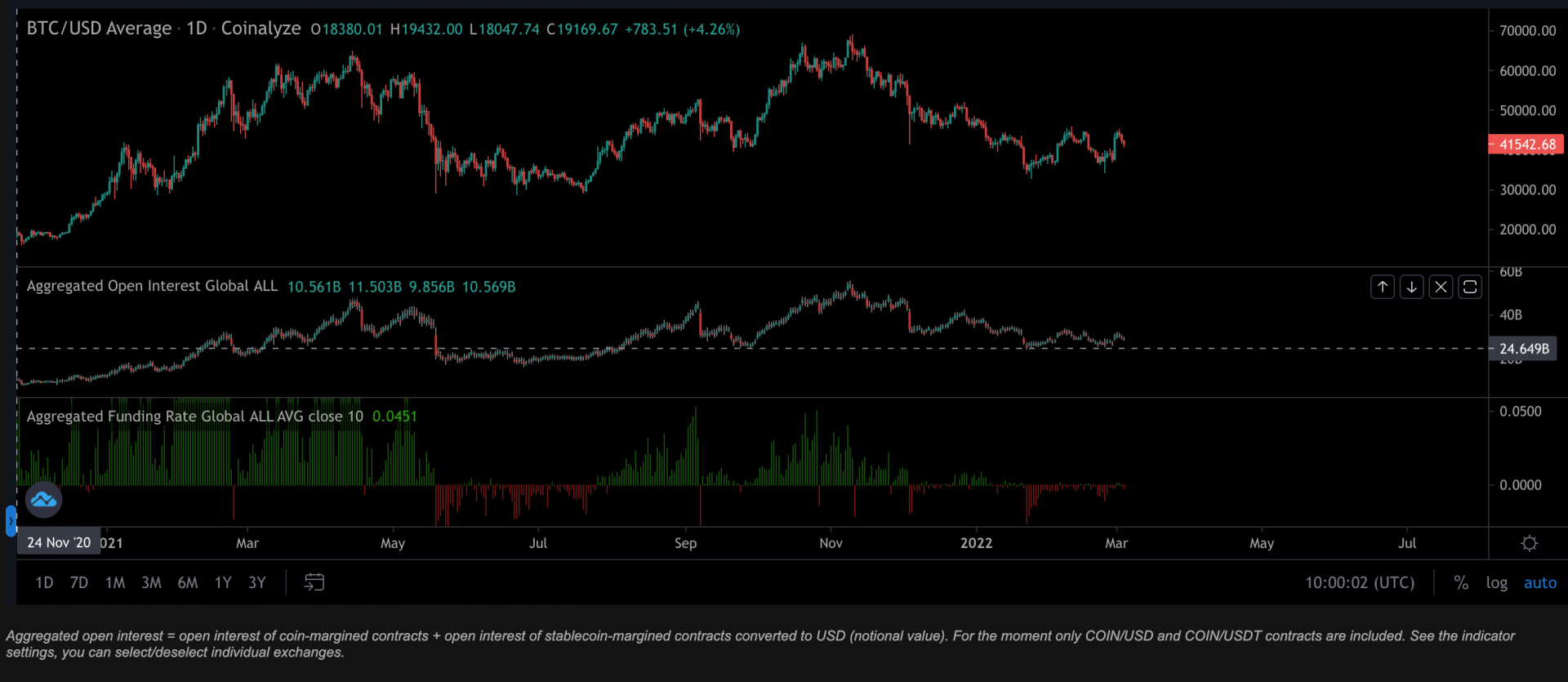The height and width of the screenshot is (682, 1568).
Task: Click the Coinalyze source label
Action: [x=261, y=29]
